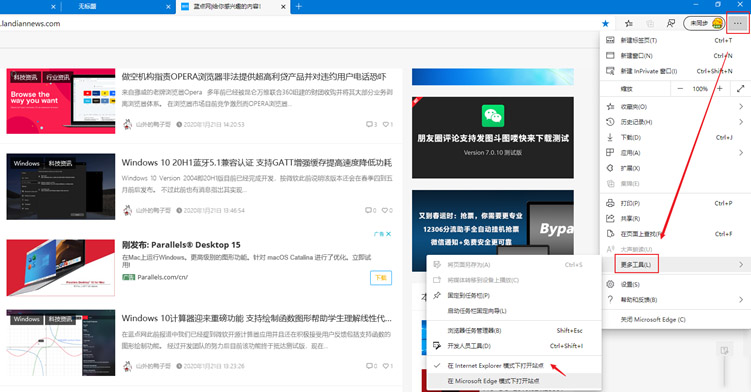Expand the 历史记录(H) submenu arrow
This screenshot has width=751, height=392.
tap(741, 122)
